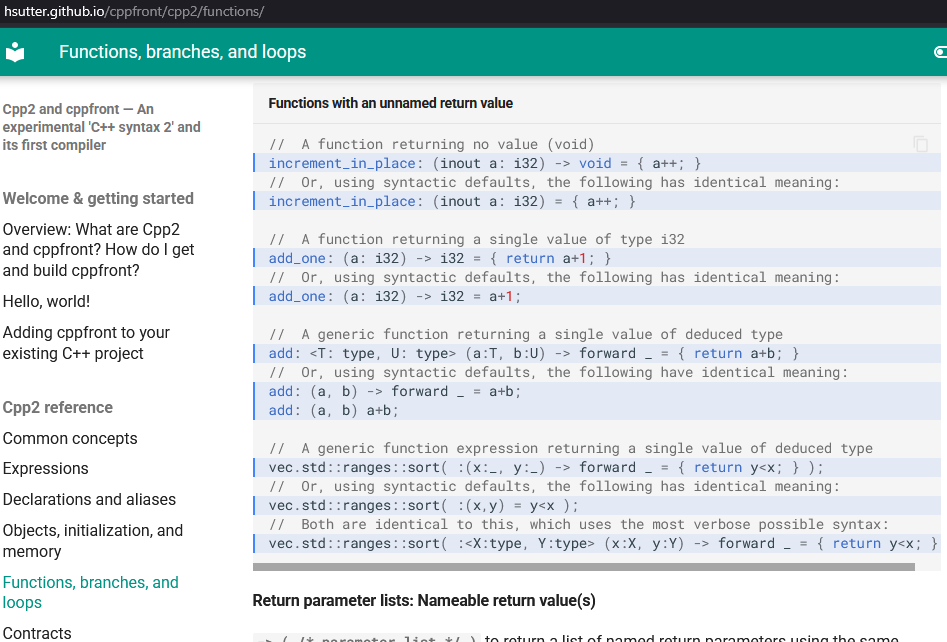Go to Expressions page

click(45, 469)
